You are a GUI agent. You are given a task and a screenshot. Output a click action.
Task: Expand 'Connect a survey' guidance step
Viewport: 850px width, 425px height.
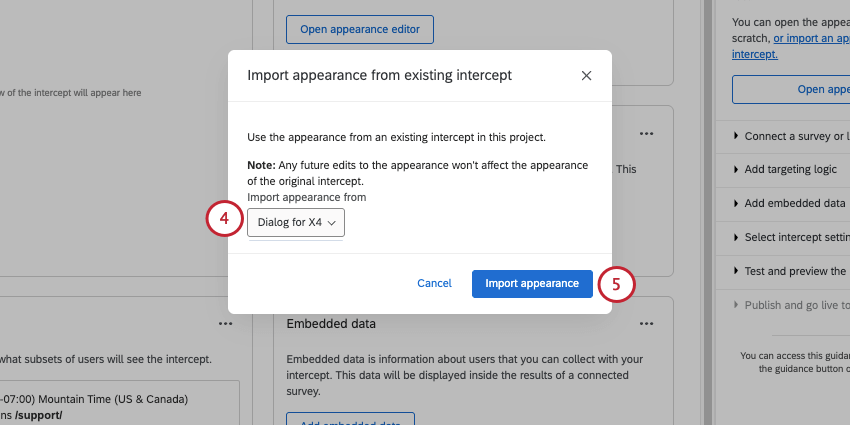(790, 136)
